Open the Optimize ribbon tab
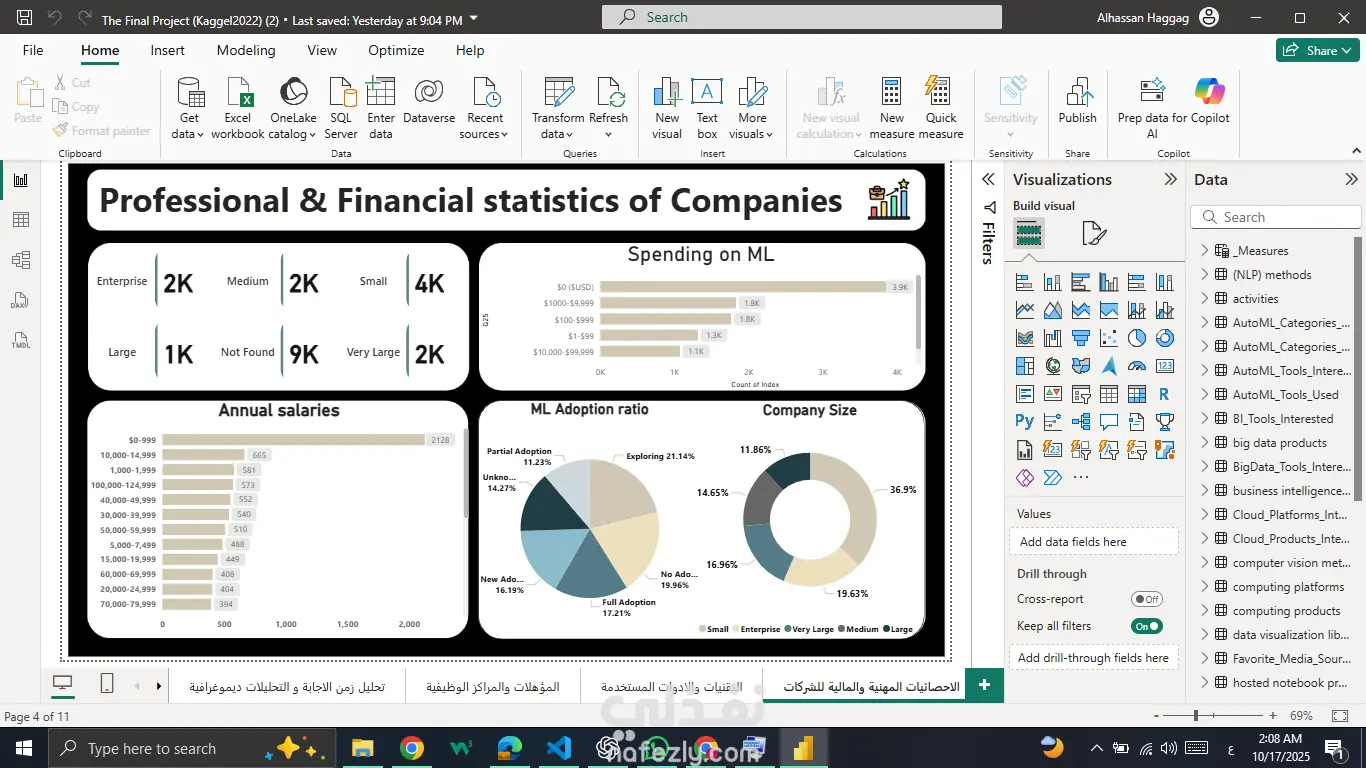The image size is (1366, 768). pos(396,50)
